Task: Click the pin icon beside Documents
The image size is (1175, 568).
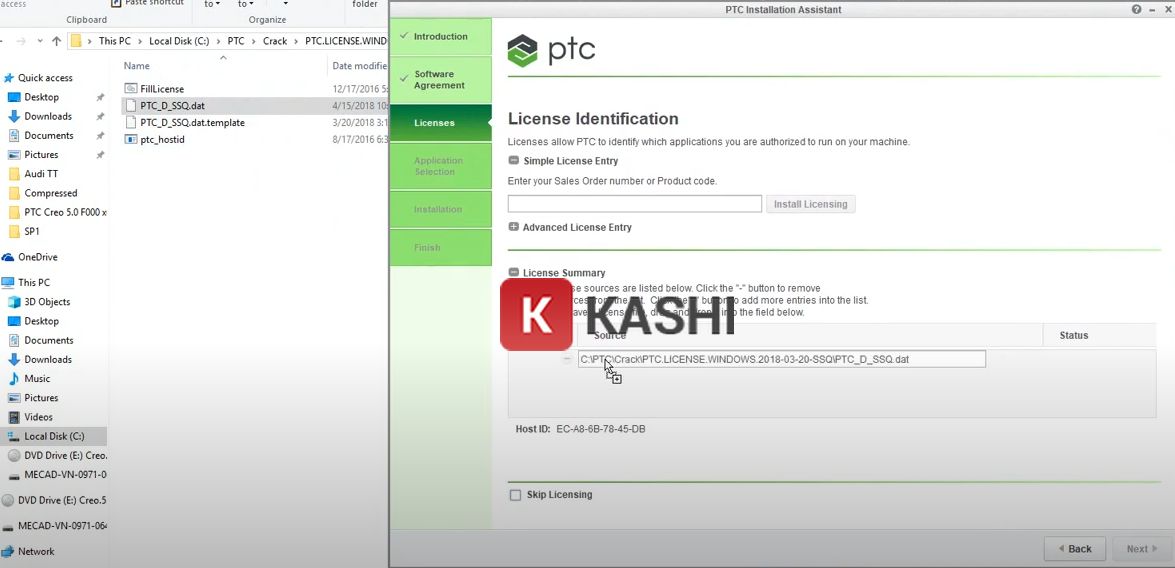Action: [100, 136]
